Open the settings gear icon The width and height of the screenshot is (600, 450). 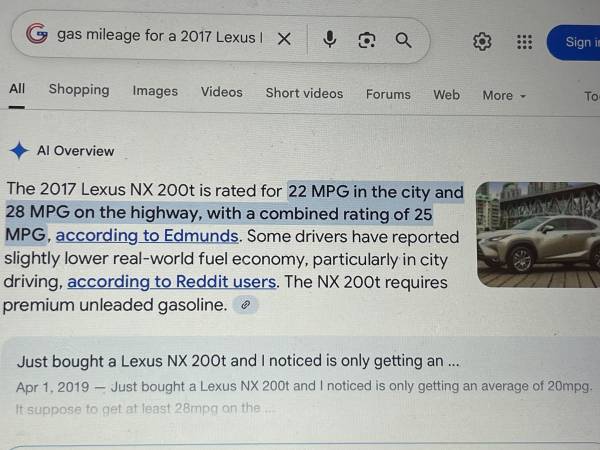(482, 41)
